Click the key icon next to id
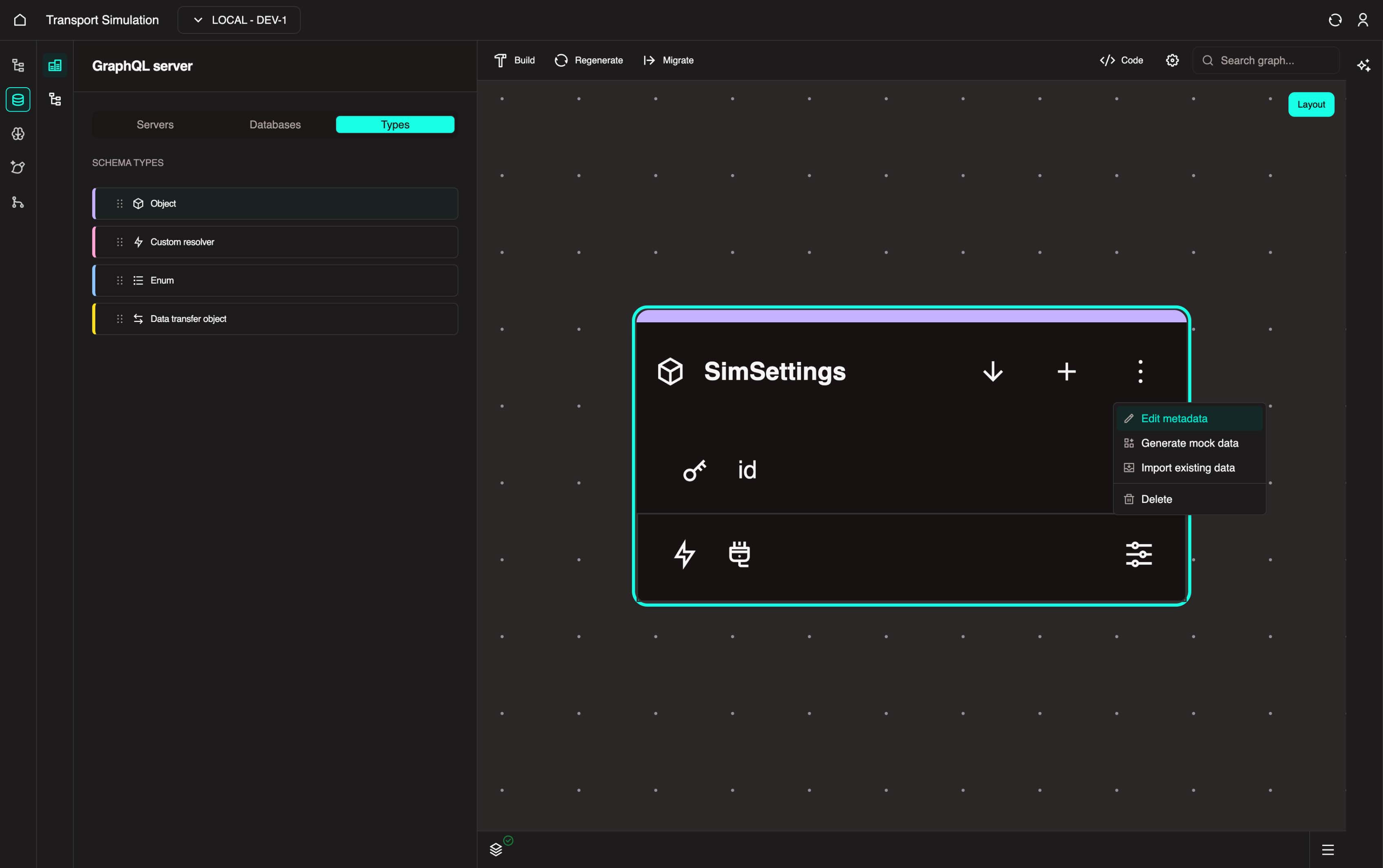This screenshot has height=868, width=1383. click(x=694, y=471)
